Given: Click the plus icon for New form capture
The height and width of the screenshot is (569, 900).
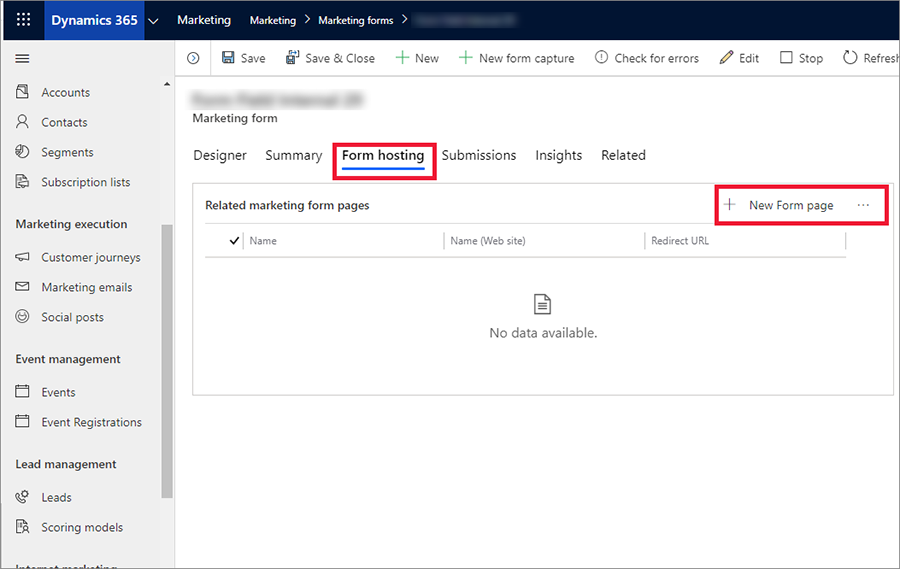Looking at the screenshot, I should 465,57.
